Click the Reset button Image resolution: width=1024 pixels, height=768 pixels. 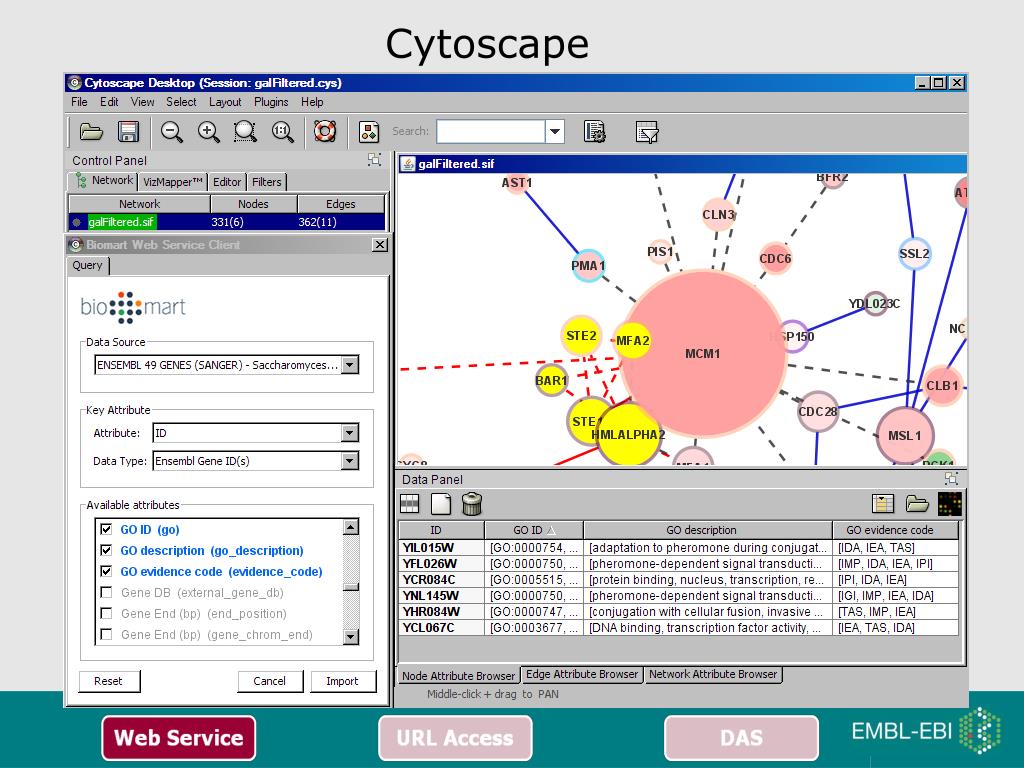(108, 681)
